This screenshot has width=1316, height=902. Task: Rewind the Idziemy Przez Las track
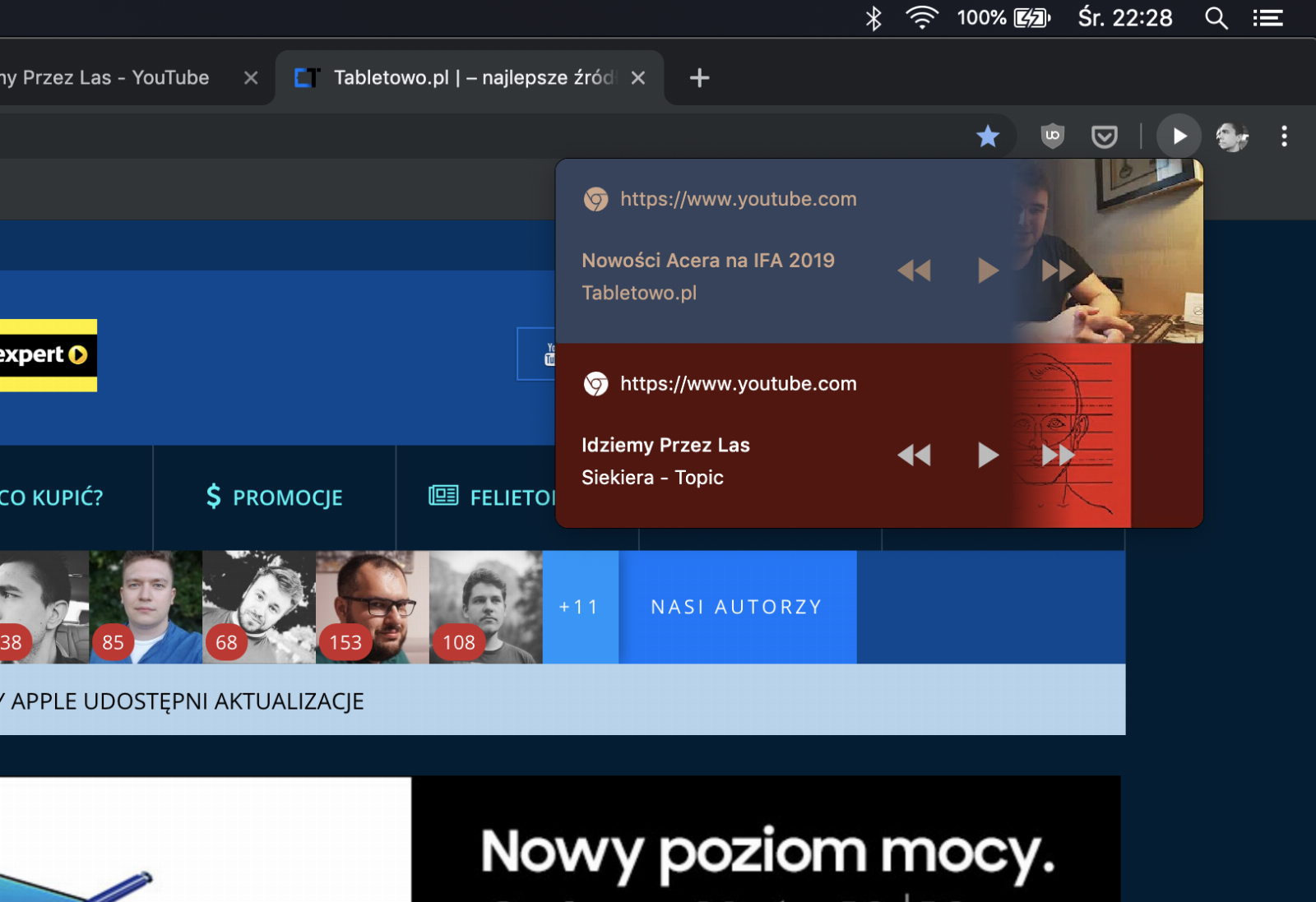(914, 456)
